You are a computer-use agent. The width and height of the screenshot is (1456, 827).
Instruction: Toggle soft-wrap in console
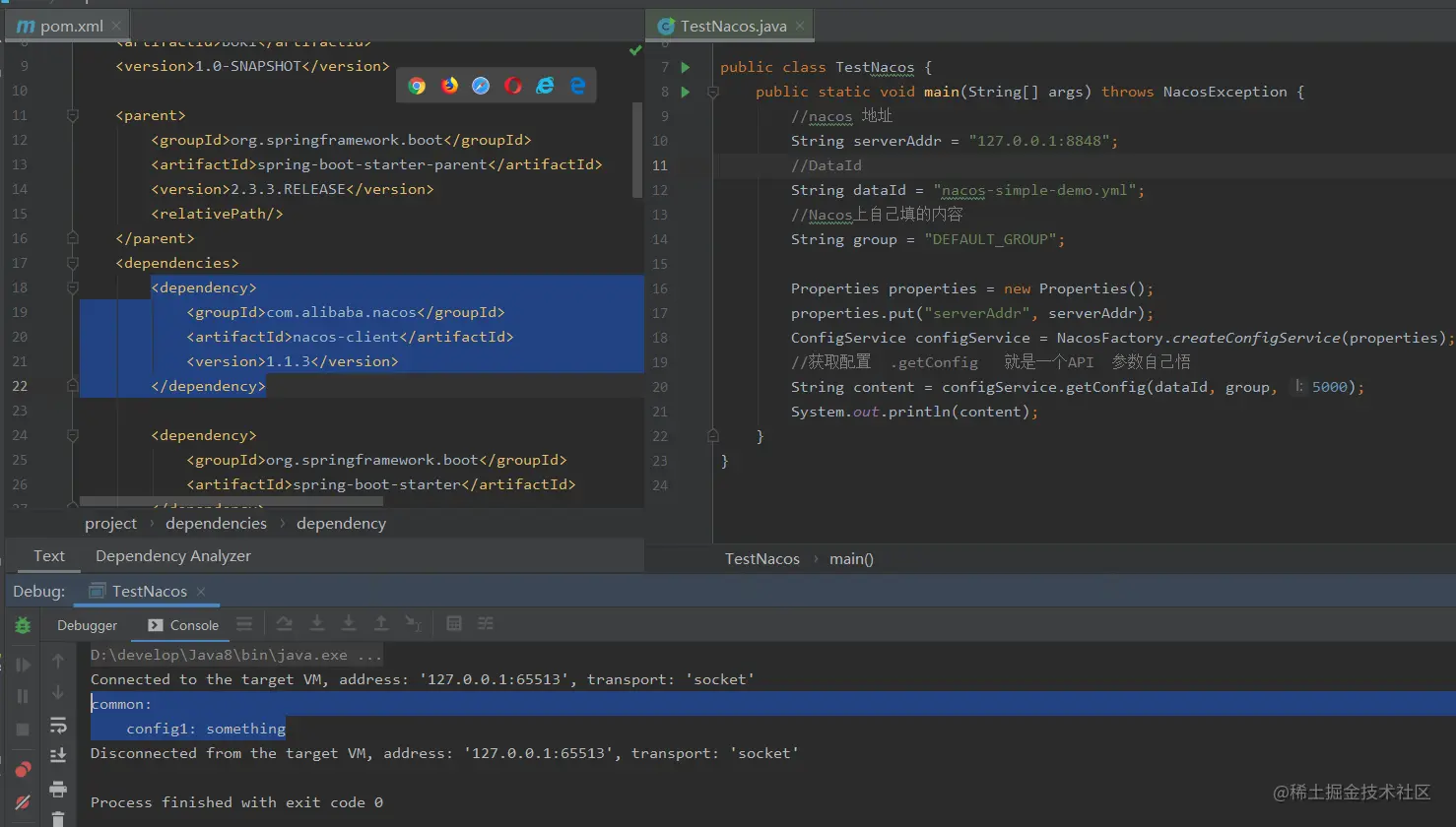click(x=58, y=726)
